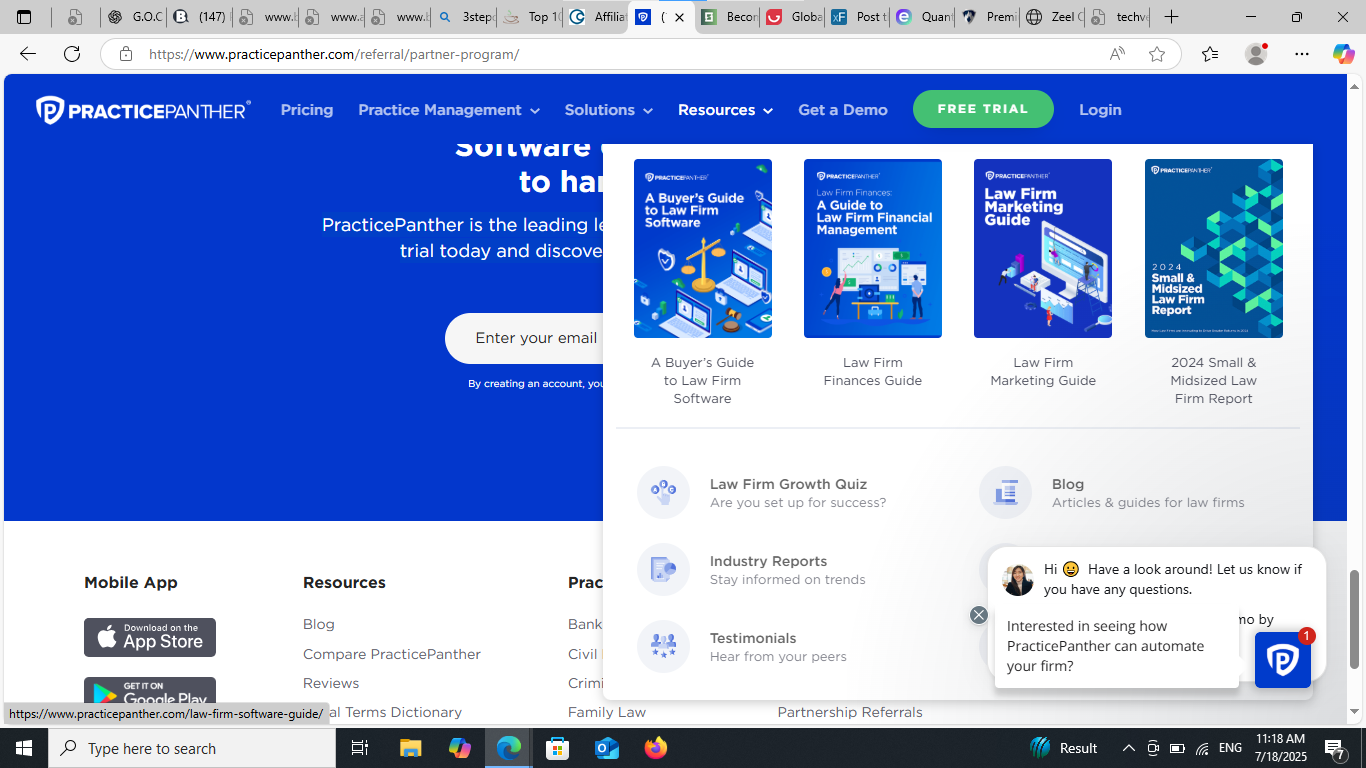Open the Pricing page
The height and width of the screenshot is (768, 1366).
click(307, 110)
